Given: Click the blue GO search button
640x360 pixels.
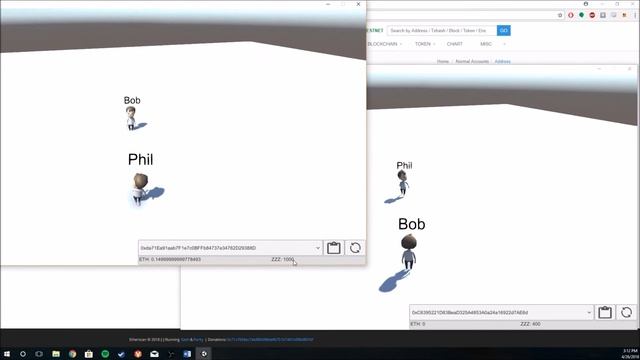Looking at the screenshot, I should (x=504, y=31).
